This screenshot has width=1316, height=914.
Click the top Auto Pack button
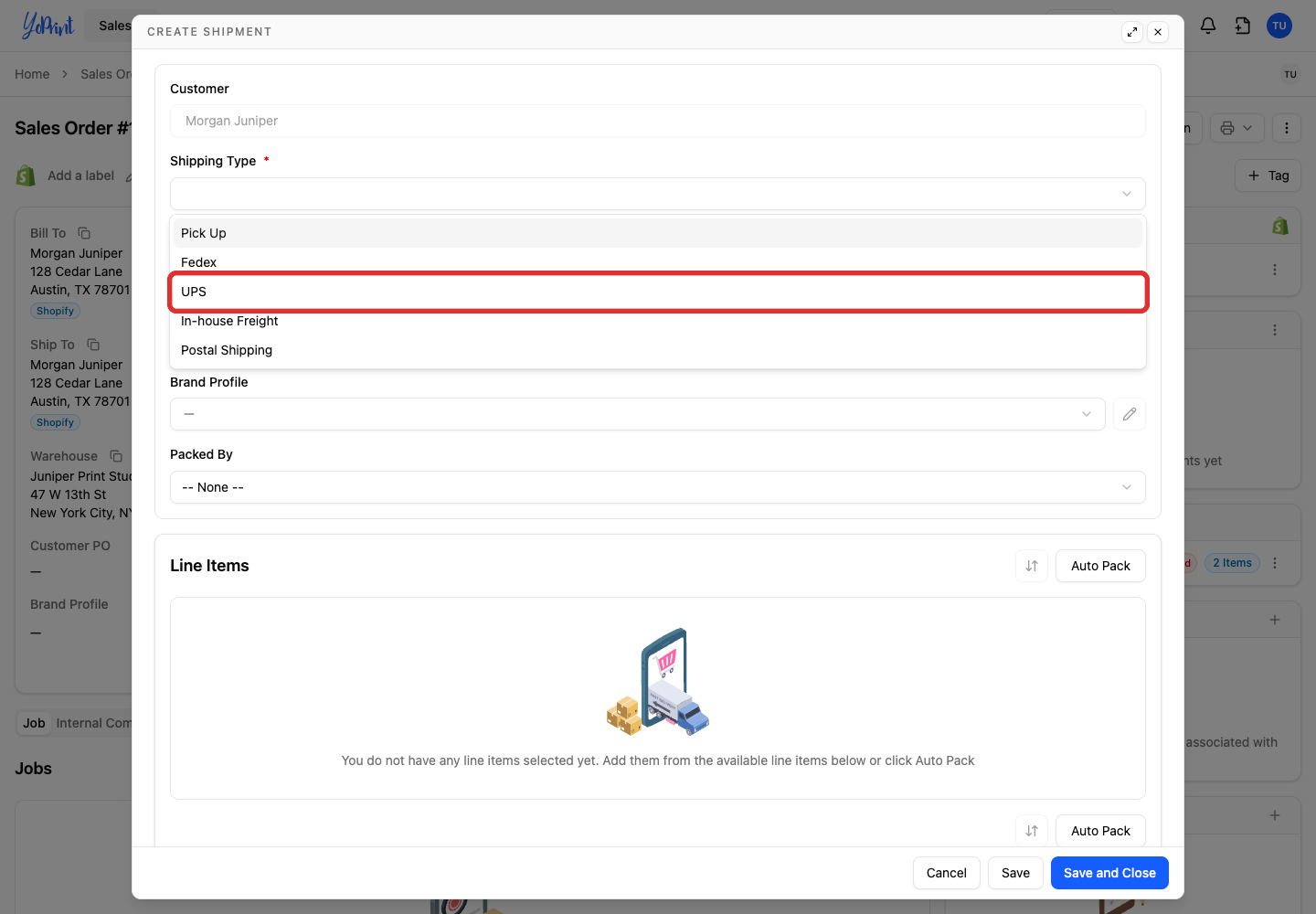click(x=1100, y=566)
